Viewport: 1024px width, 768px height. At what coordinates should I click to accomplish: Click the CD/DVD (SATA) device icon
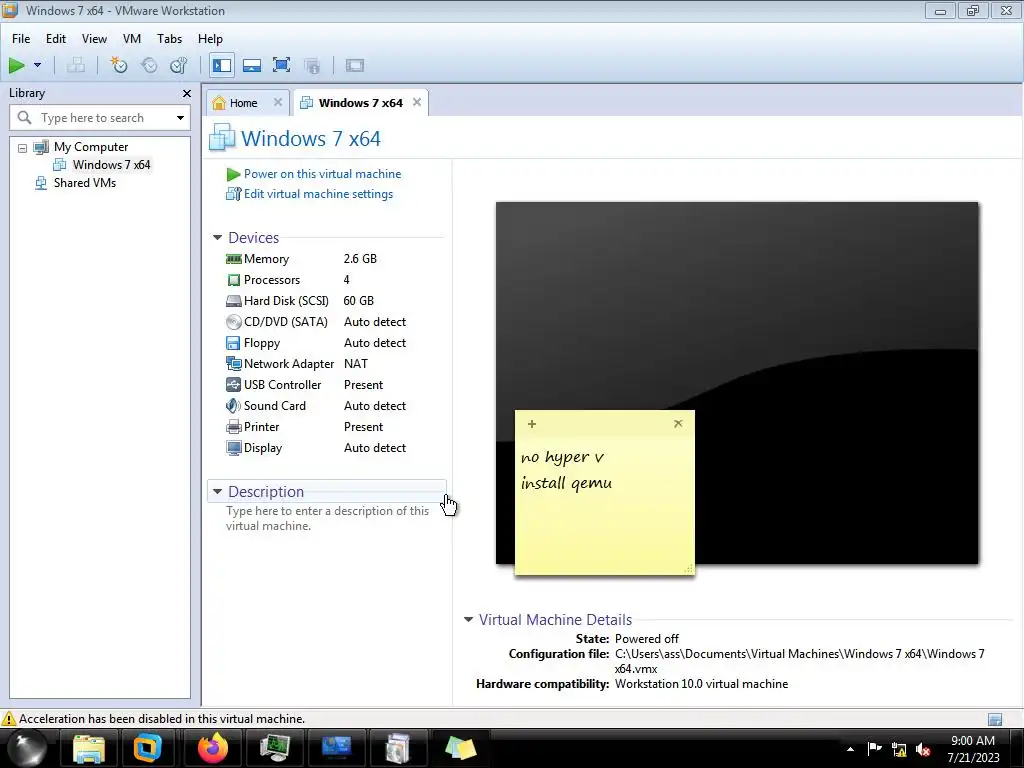233,322
